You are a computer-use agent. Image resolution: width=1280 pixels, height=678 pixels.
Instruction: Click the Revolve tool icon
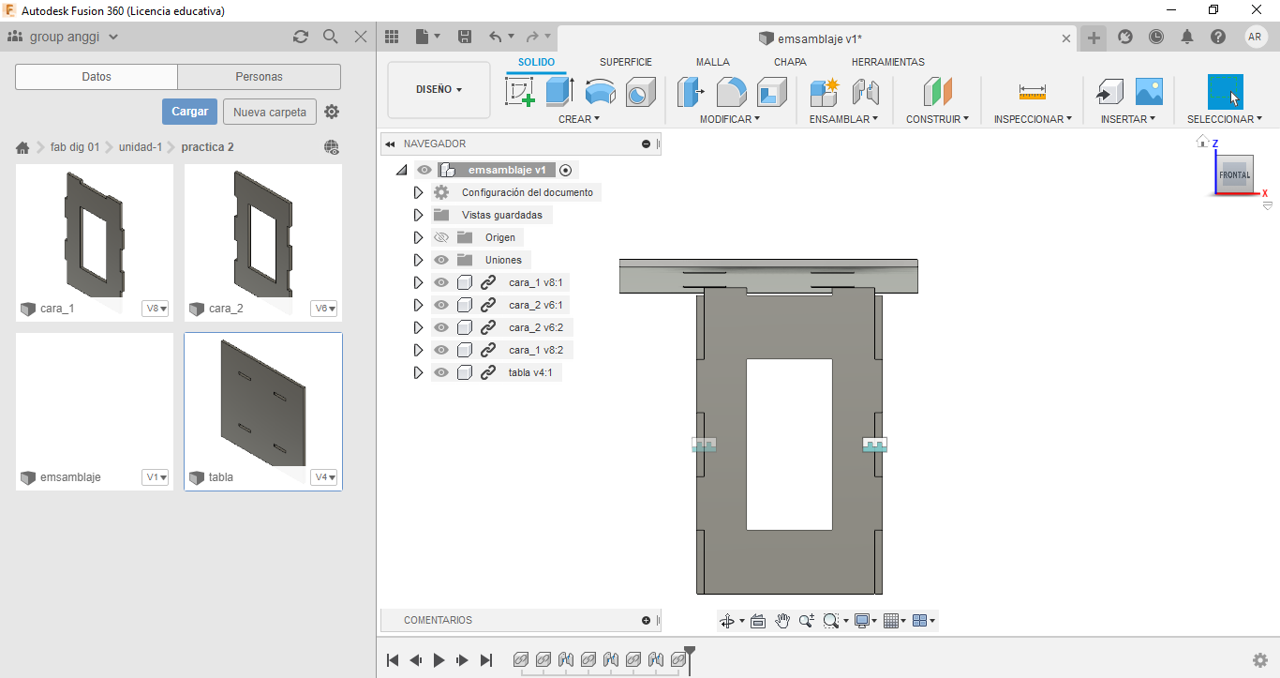pos(600,92)
